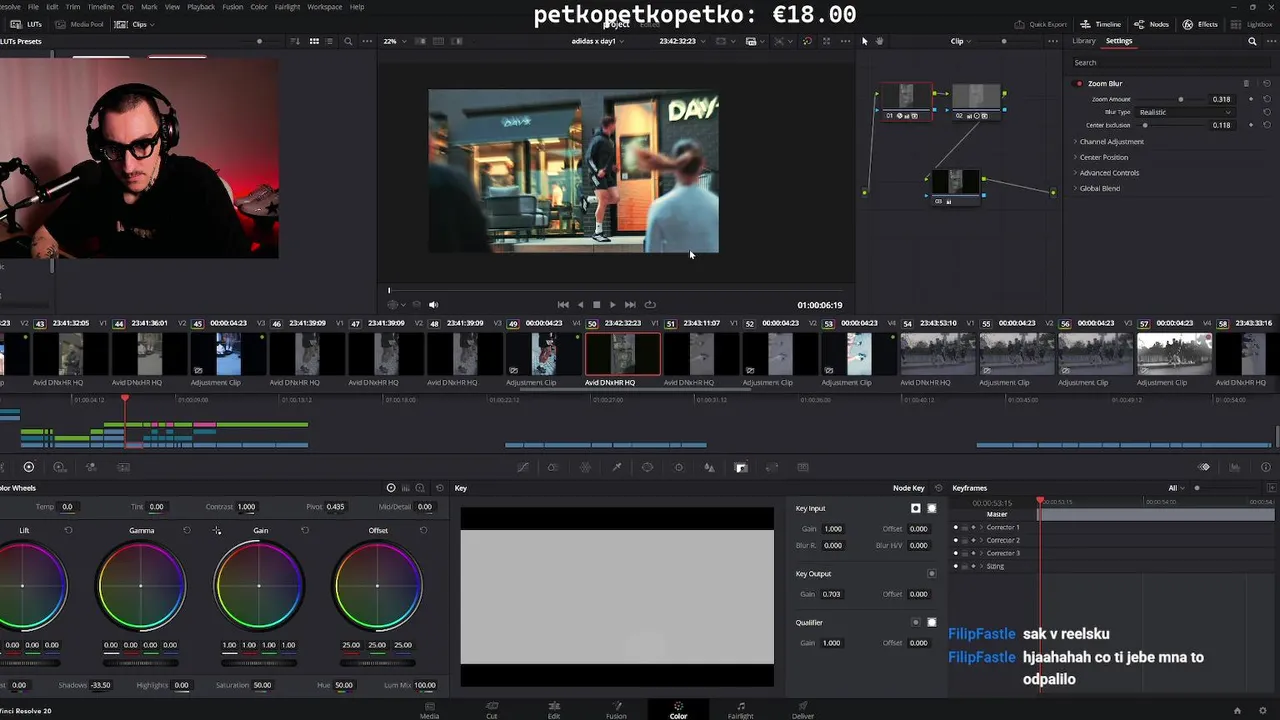Open the Tracker palette icon
This screenshot has height=720, width=1280.
678,467
